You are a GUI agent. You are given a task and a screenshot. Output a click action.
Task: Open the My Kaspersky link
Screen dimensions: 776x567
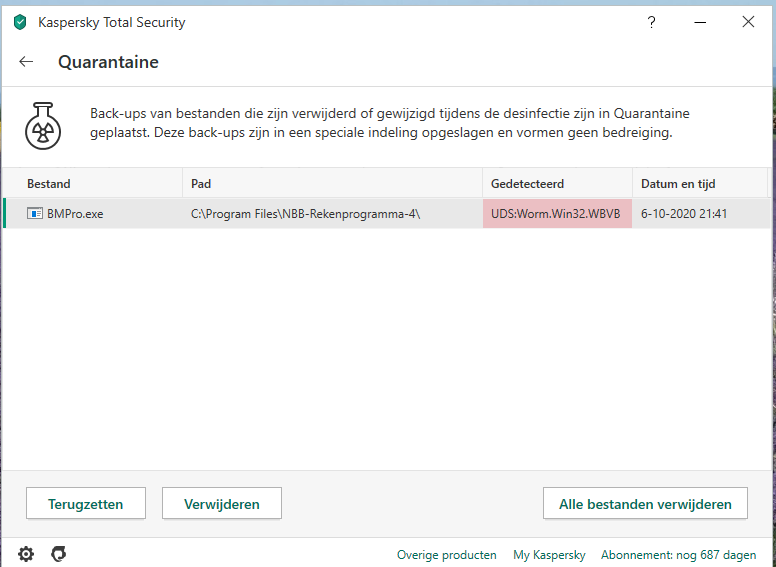549,555
